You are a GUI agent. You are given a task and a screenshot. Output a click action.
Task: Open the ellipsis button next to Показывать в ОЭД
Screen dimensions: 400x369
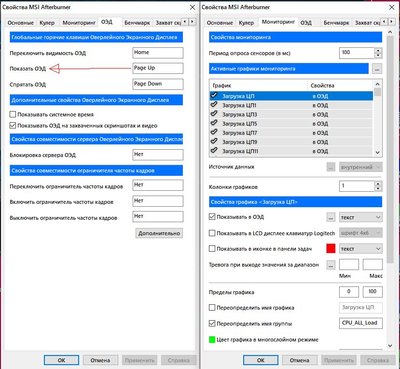click(330, 217)
